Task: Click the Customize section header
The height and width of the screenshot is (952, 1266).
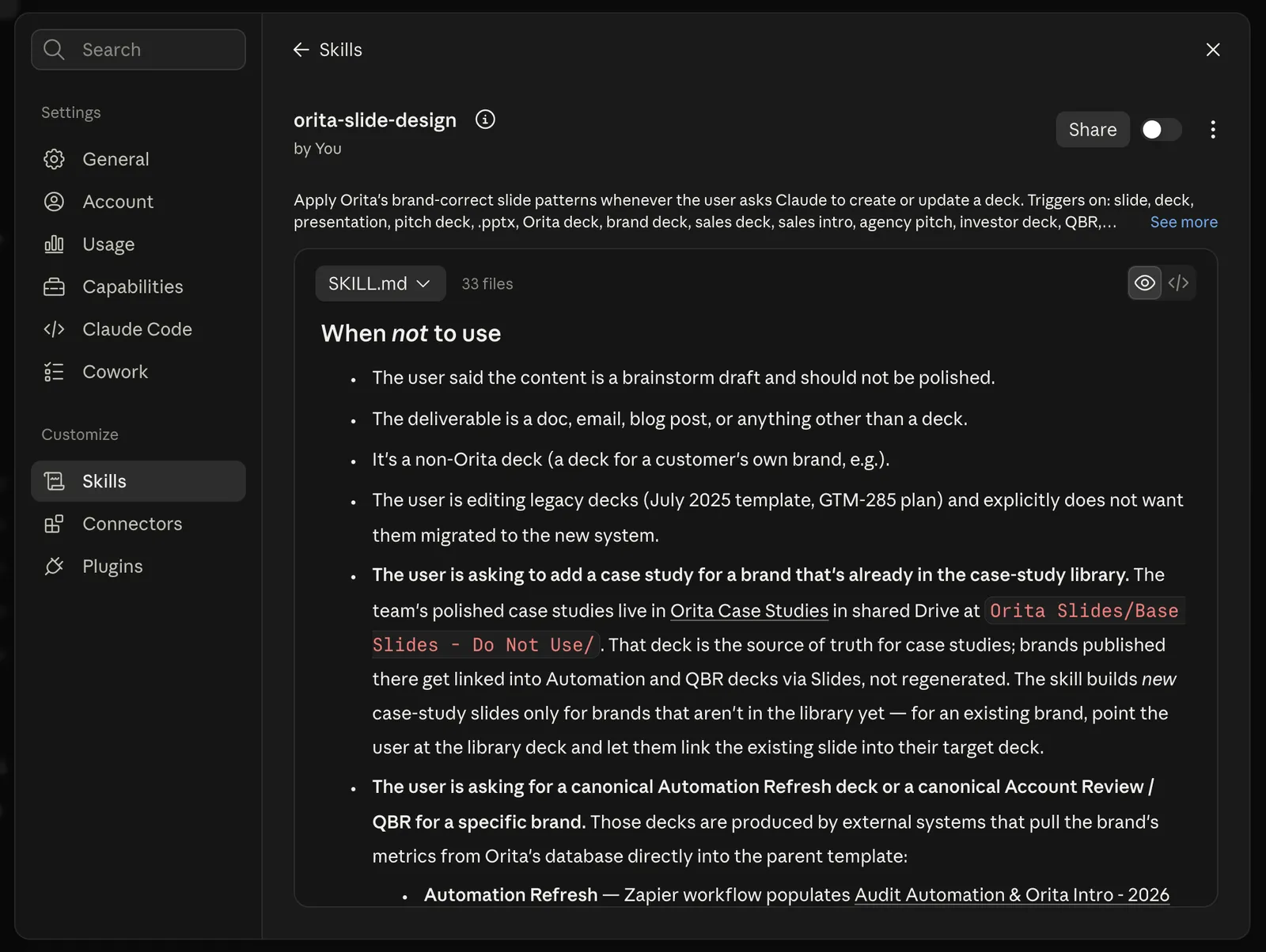Action: tap(80, 434)
